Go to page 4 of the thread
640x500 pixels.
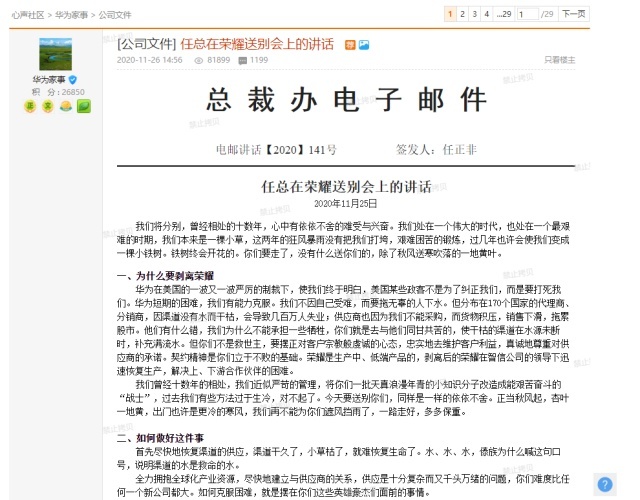click(486, 14)
